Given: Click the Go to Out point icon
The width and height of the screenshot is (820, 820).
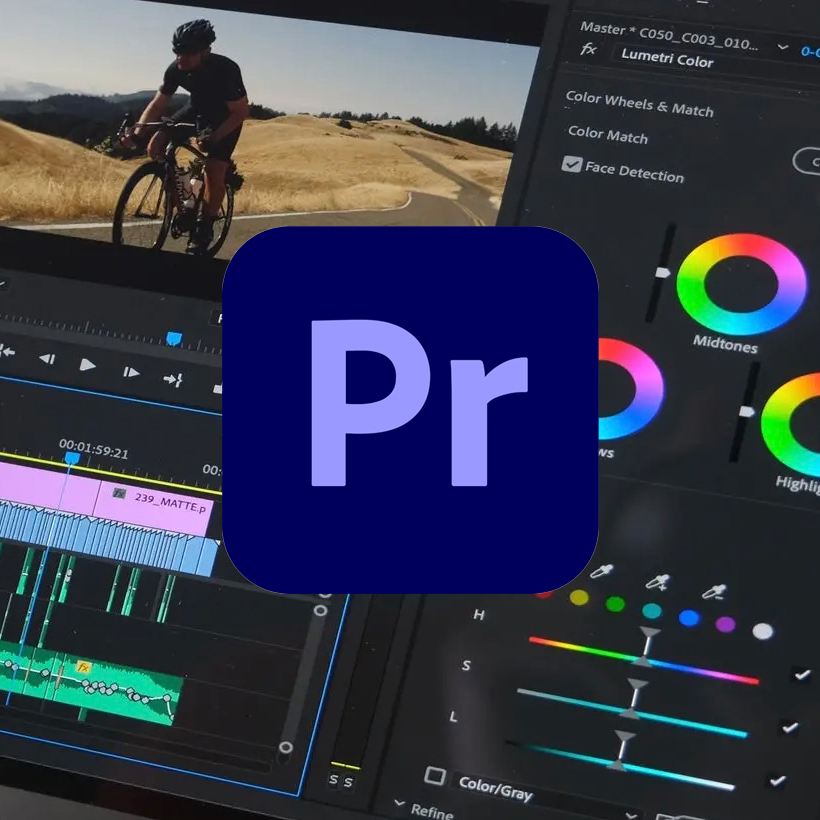Looking at the screenshot, I should pos(173,379).
